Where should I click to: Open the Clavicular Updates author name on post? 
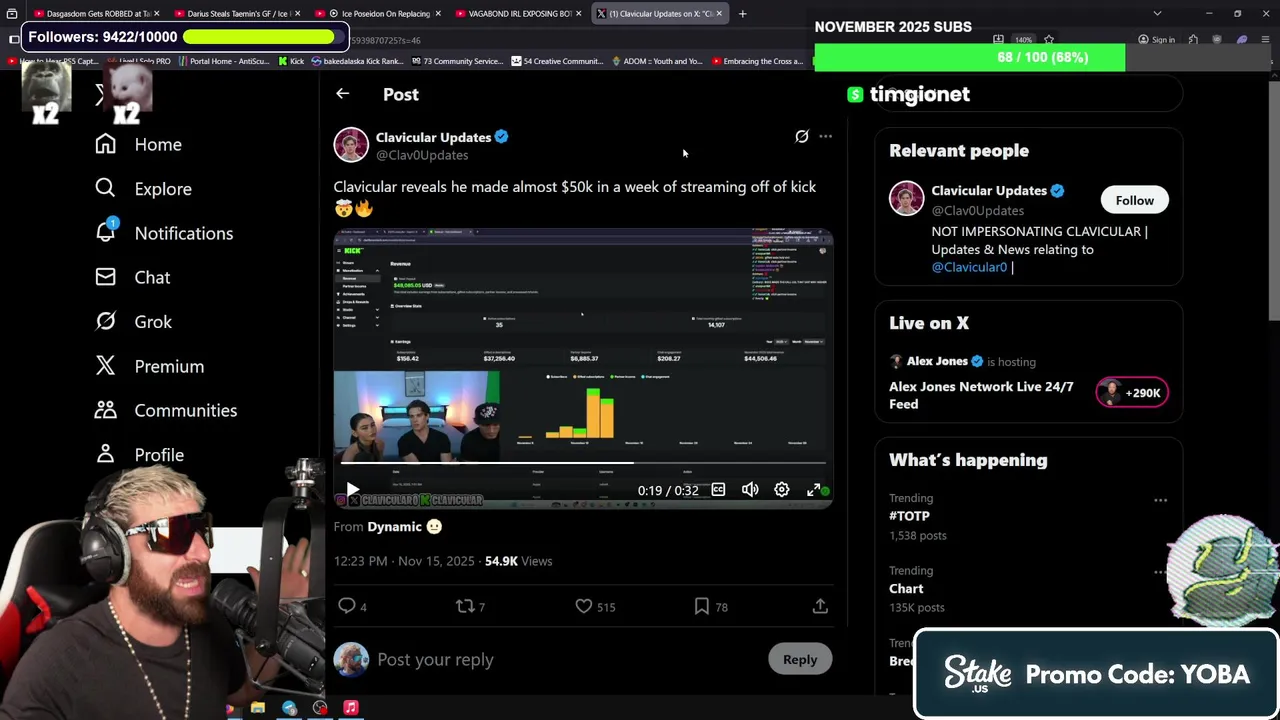tap(433, 137)
